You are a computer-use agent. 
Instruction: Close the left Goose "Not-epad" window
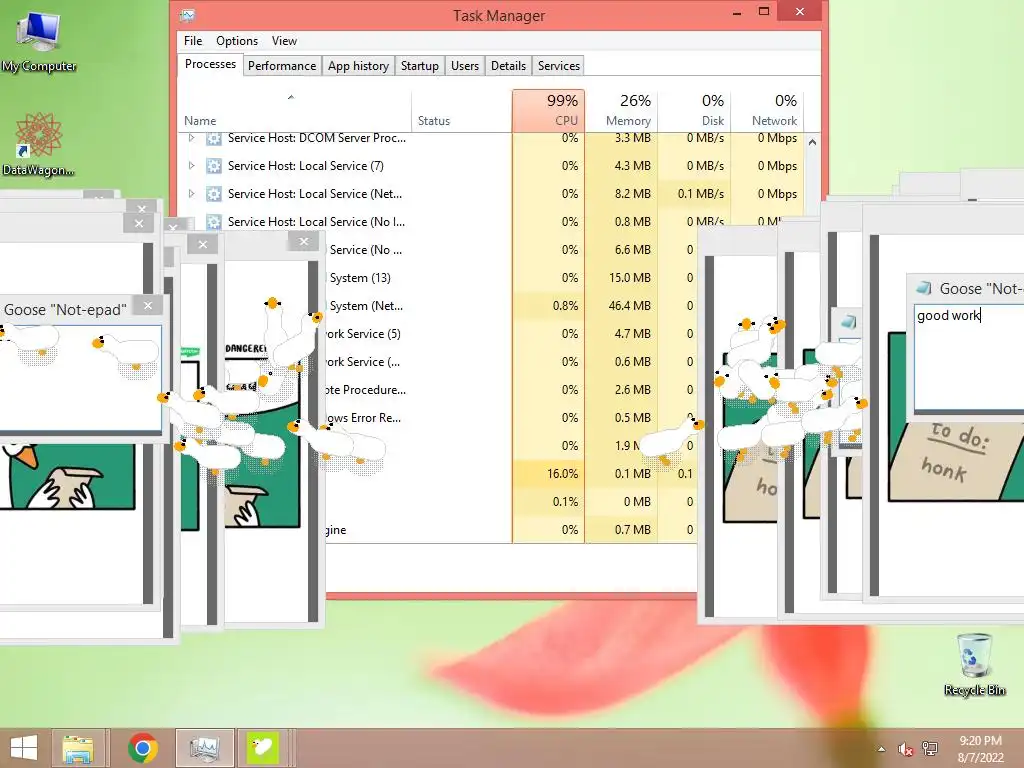click(x=148, y=305)
